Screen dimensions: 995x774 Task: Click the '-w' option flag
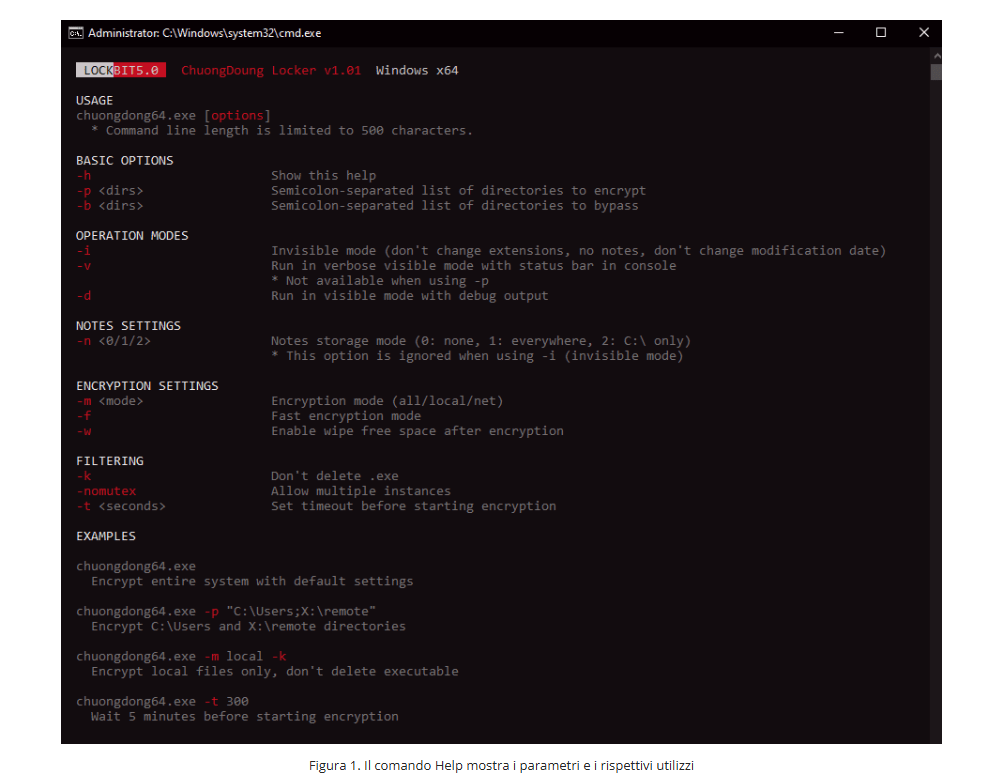coord(84,431)
